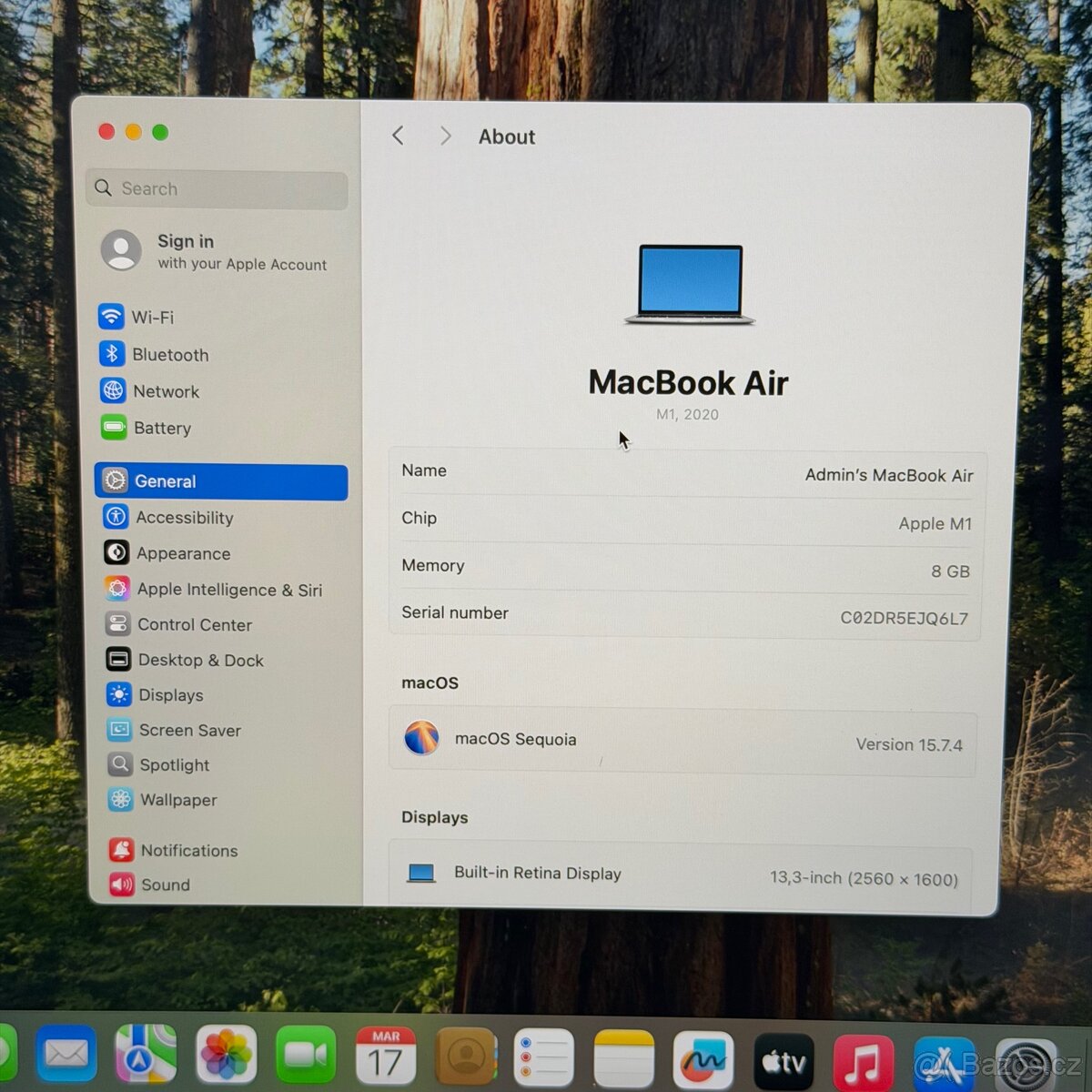This screenshot has height=1092, width=1092.
Task: Open Calendar showing MAR 17 in Dock
Action: 385,1056
